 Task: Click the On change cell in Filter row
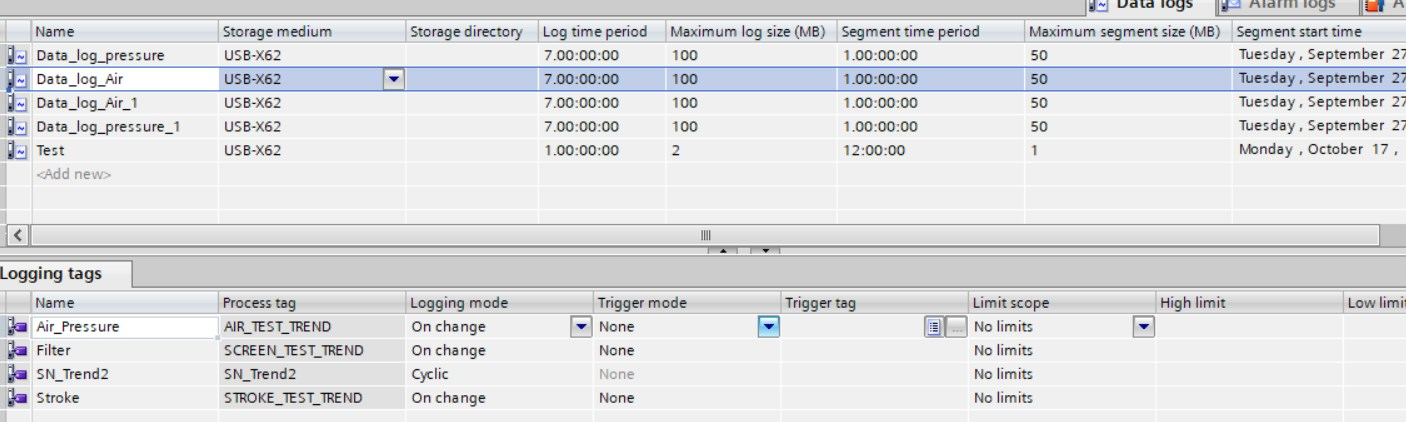(499, 351)
